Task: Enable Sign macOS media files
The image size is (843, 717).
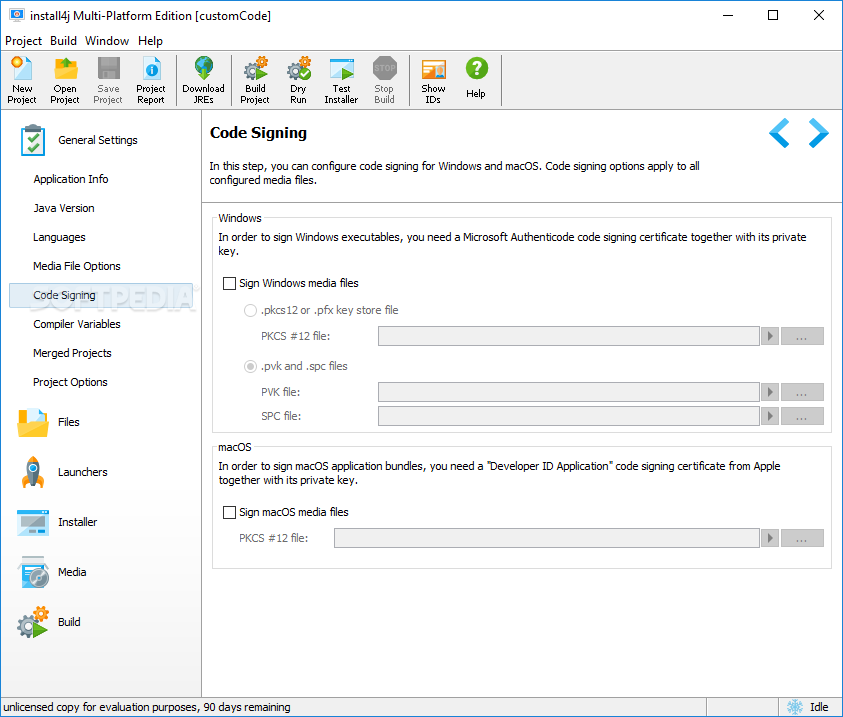Action: (x=230, y=512)
